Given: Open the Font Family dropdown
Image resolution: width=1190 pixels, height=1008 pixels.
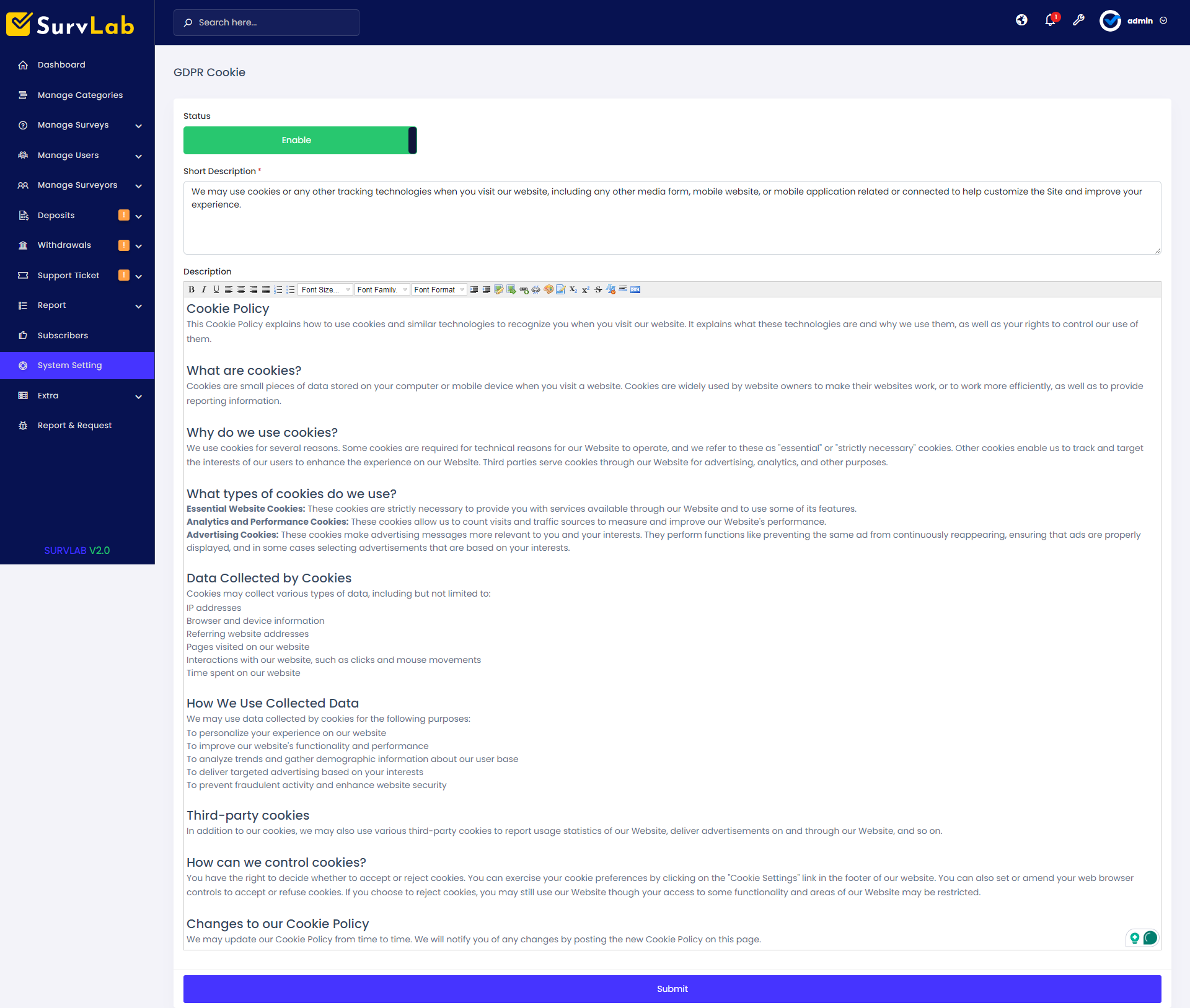Looking at the screenshot, I should (x=382, y=289).
